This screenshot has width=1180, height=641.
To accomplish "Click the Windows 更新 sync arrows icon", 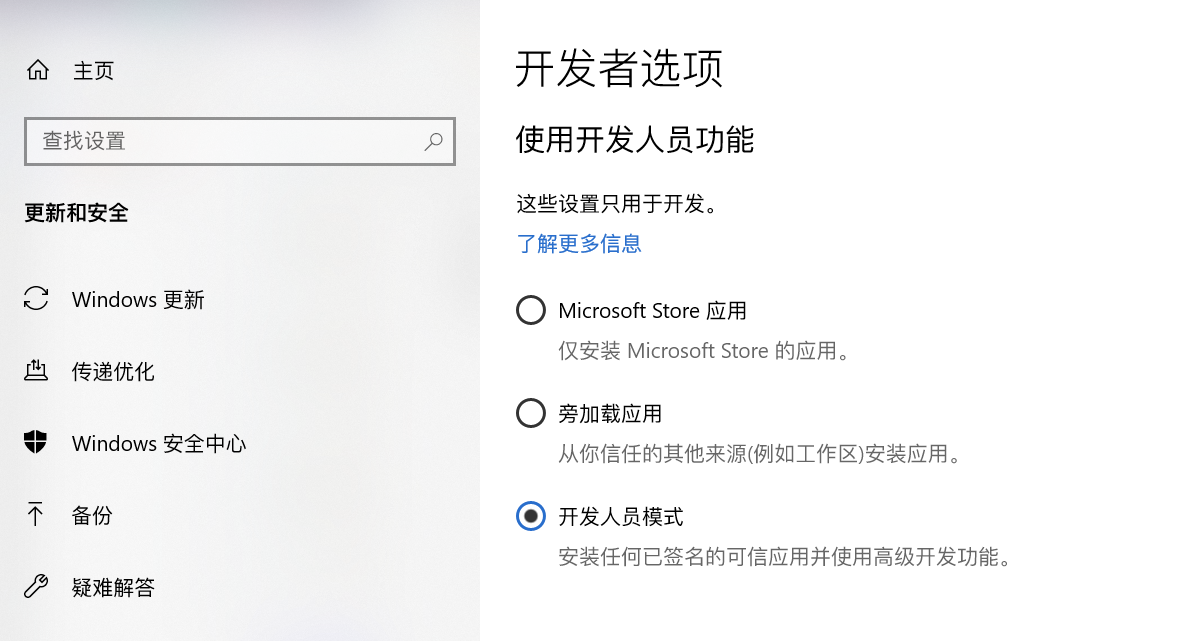I will 36,299.
